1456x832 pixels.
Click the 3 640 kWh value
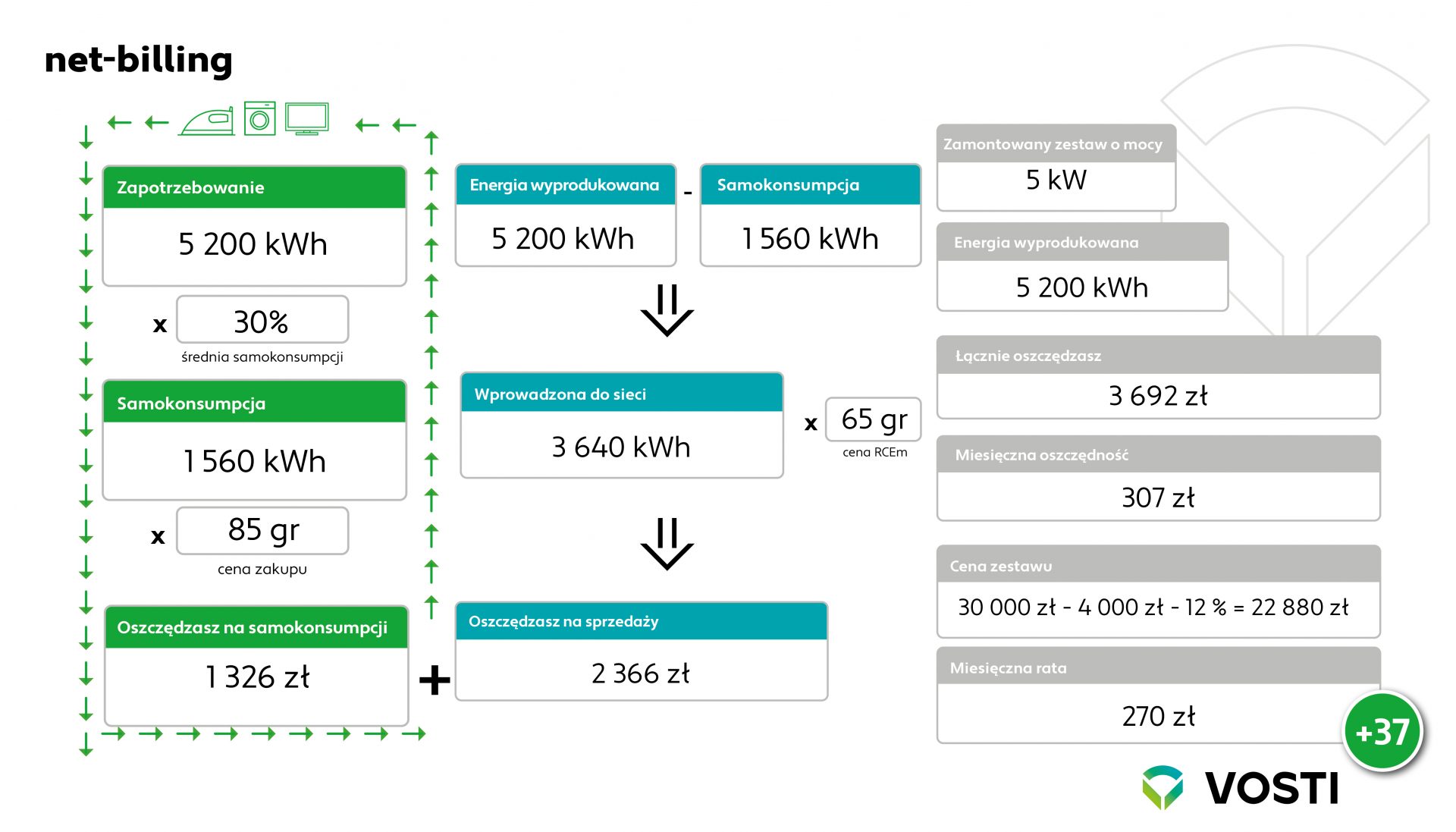(x=621, y=447)
